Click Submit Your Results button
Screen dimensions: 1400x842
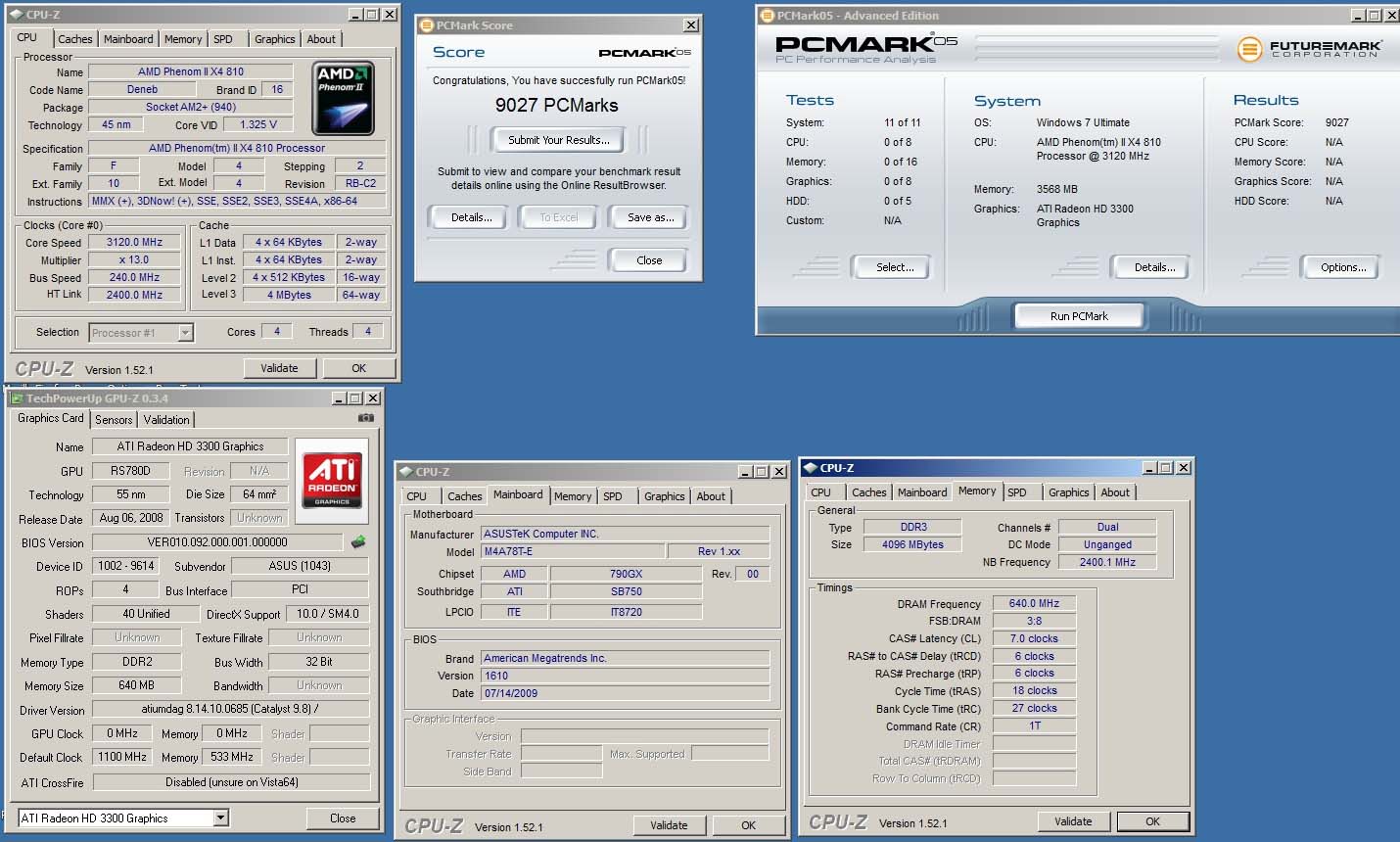point(558,140)
